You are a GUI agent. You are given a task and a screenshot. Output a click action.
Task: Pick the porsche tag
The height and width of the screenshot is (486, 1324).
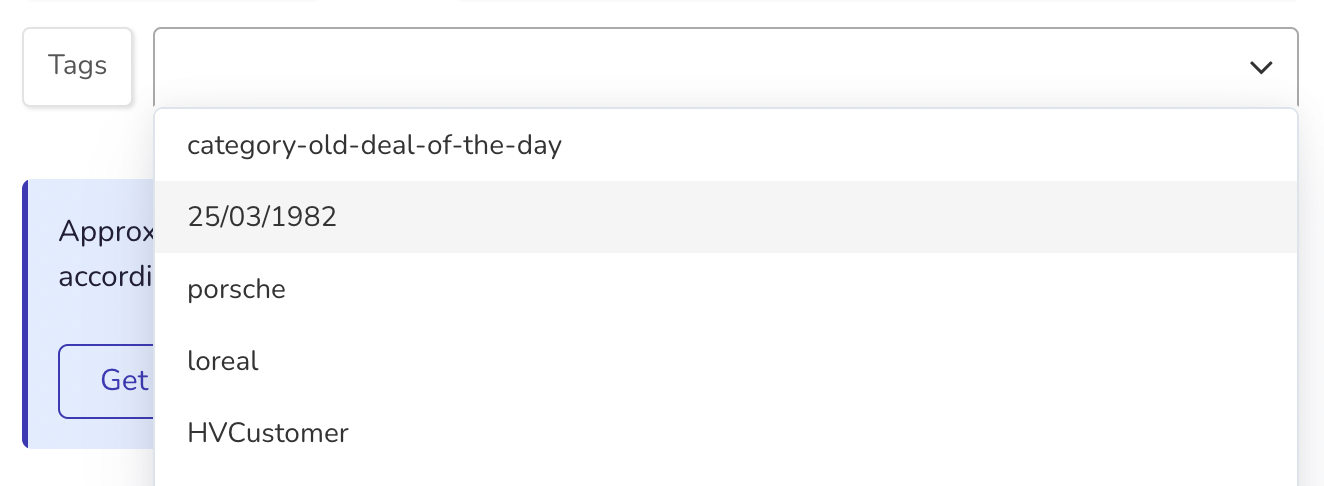click(236, 290)
